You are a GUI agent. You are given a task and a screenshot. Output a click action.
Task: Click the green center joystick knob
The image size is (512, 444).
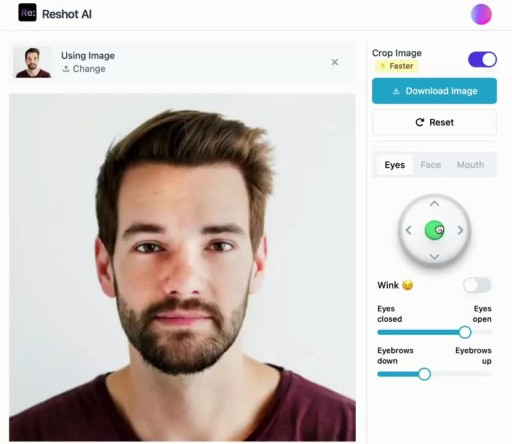pyautogui.click(x=434, y=230)
